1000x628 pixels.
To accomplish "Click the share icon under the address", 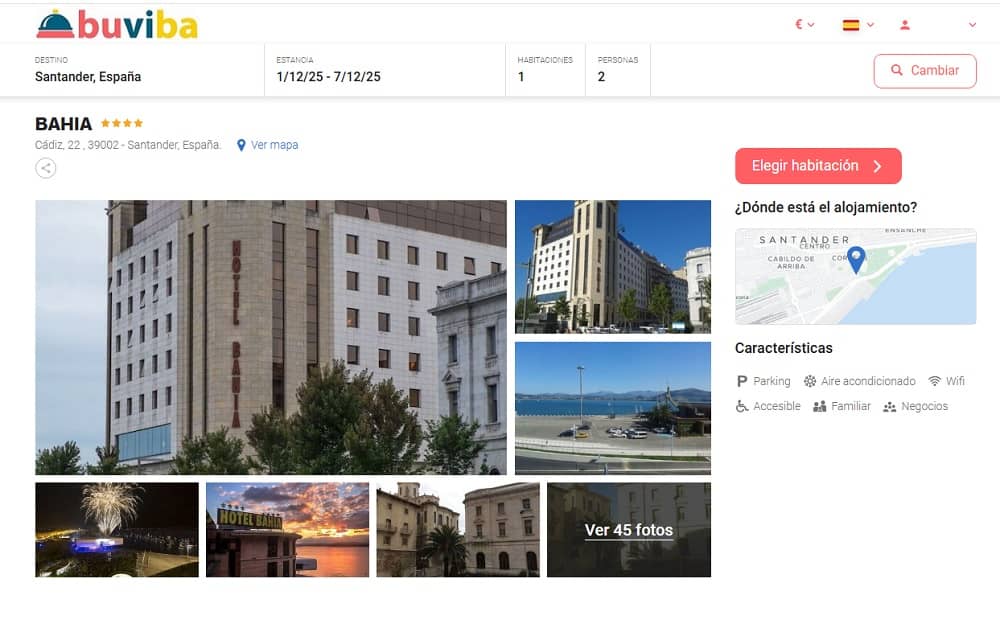I will [45, 168].
